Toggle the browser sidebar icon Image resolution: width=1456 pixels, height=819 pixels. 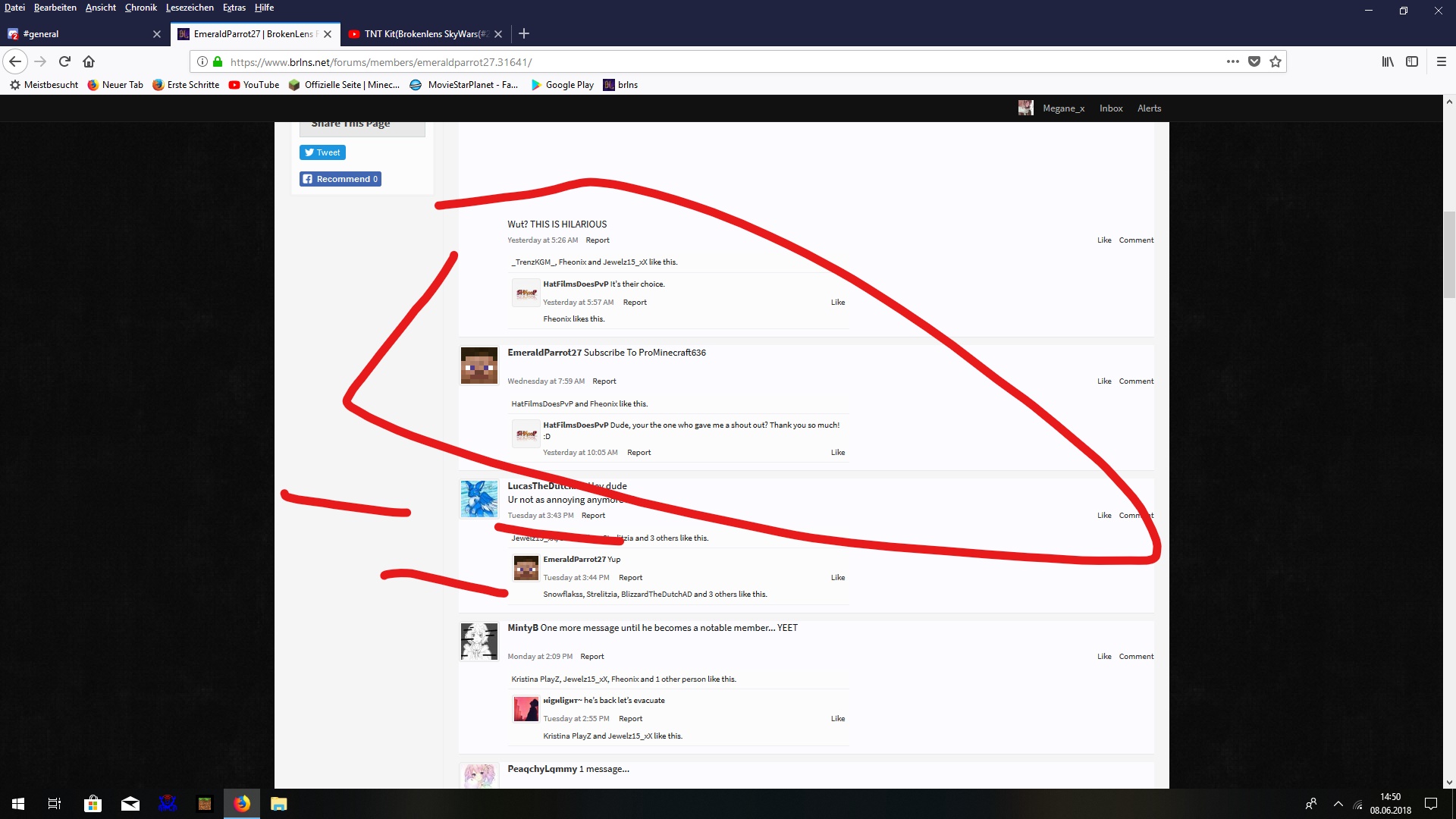pos(1412,61)
